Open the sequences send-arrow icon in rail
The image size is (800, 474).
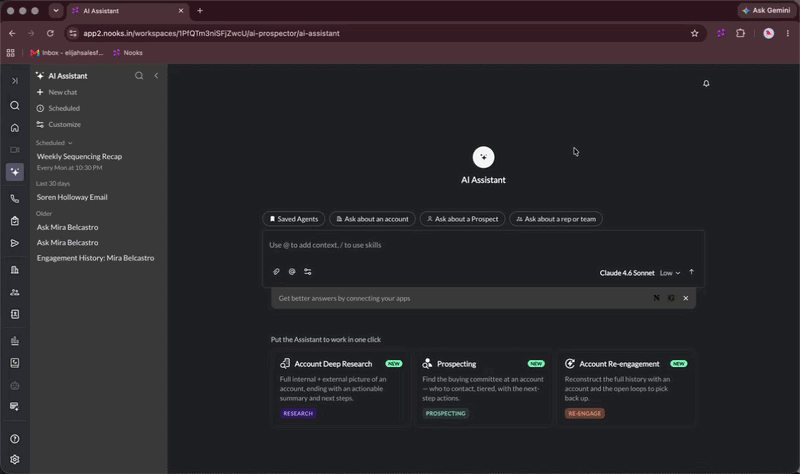(x=15, y=243)
